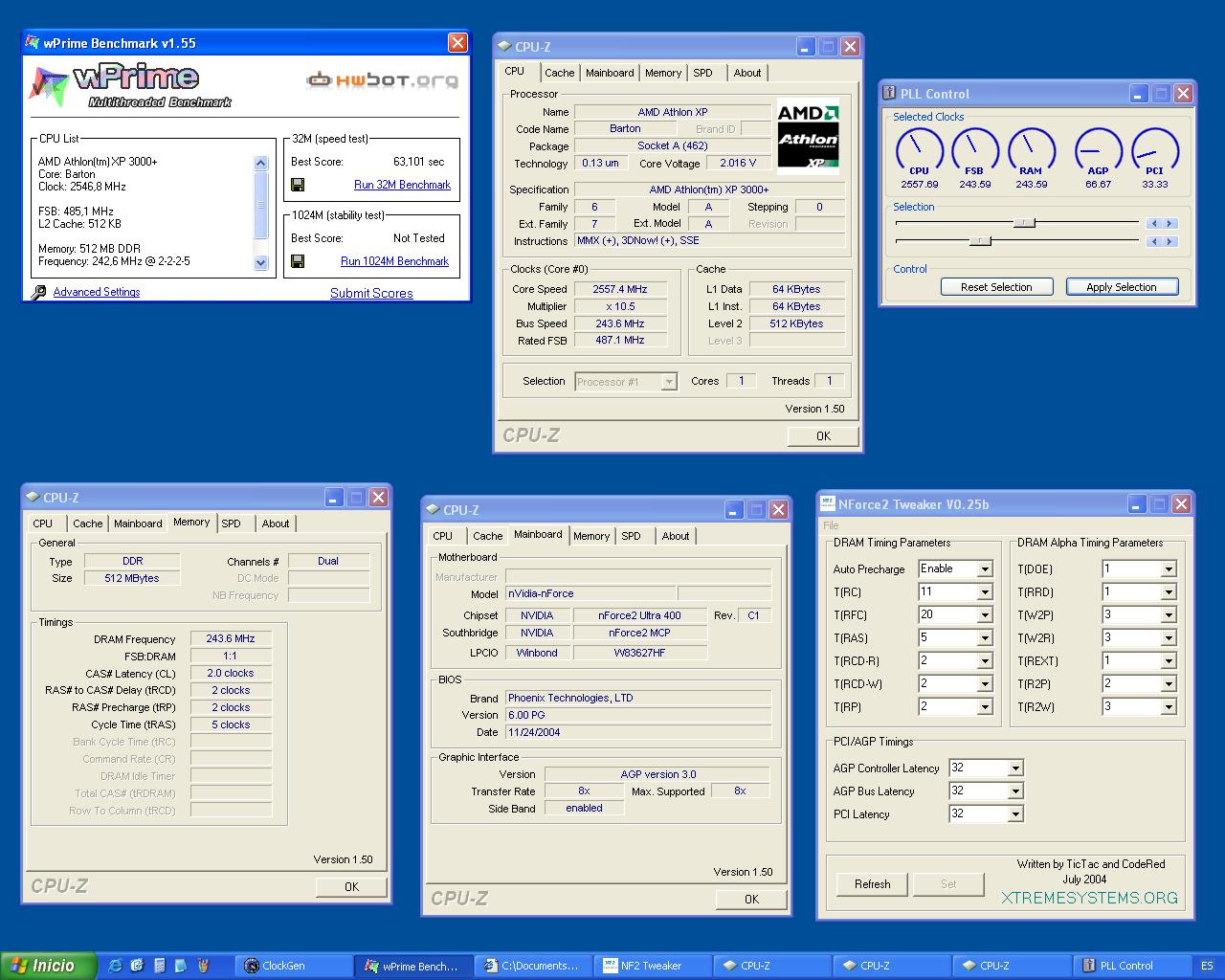Click the ES language indicator in tray
Screen dimensions: 1225x980
tap(1208, 966)
